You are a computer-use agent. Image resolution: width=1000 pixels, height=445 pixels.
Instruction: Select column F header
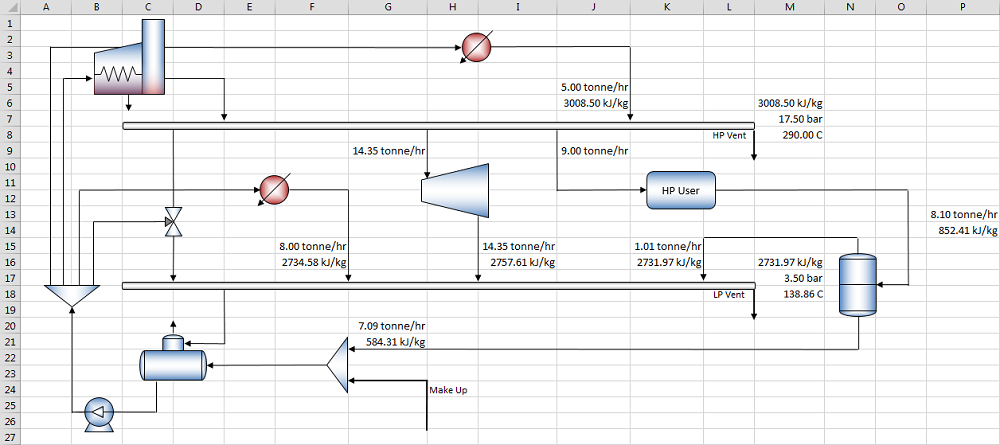click(x=311, y=7)
